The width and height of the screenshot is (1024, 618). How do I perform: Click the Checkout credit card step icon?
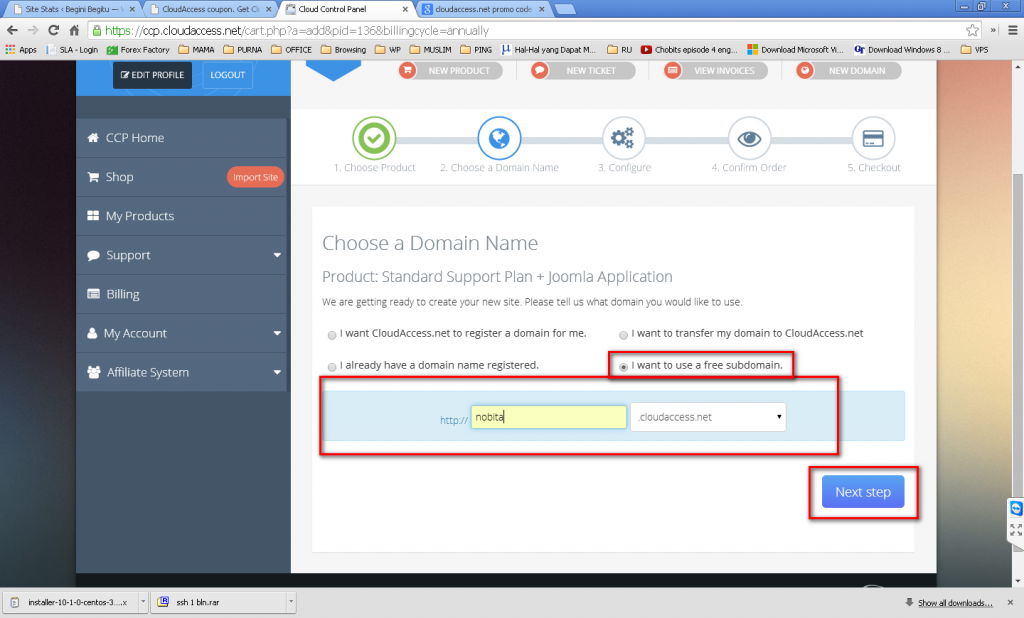873,138
